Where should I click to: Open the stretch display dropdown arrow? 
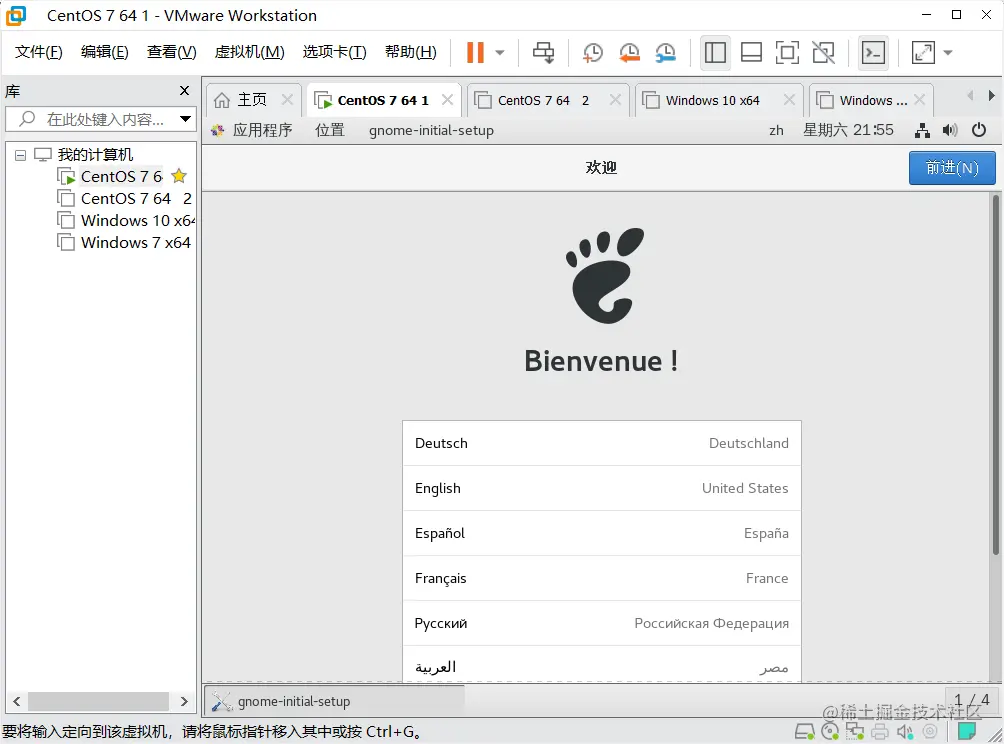click(948, 53)
